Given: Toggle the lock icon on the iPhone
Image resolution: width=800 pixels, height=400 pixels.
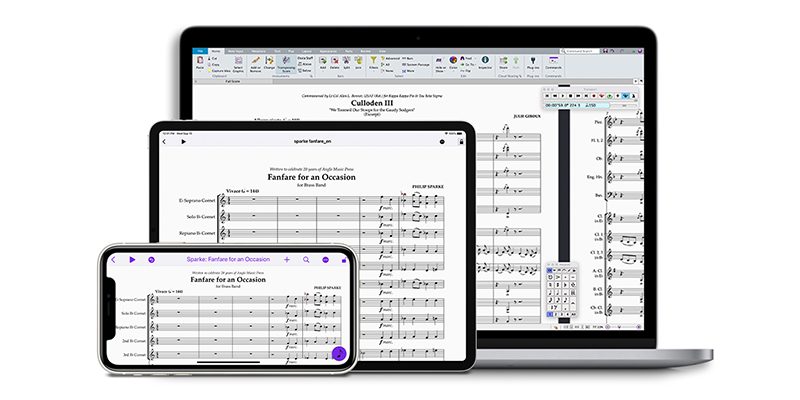Looking at the screenshot, I should 344,260.
